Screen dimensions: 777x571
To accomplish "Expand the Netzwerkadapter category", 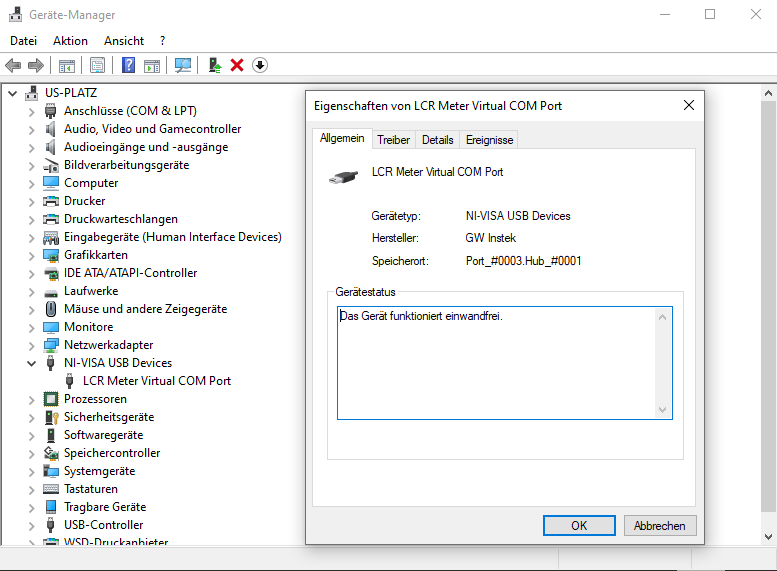I will (x=32, y=345).
